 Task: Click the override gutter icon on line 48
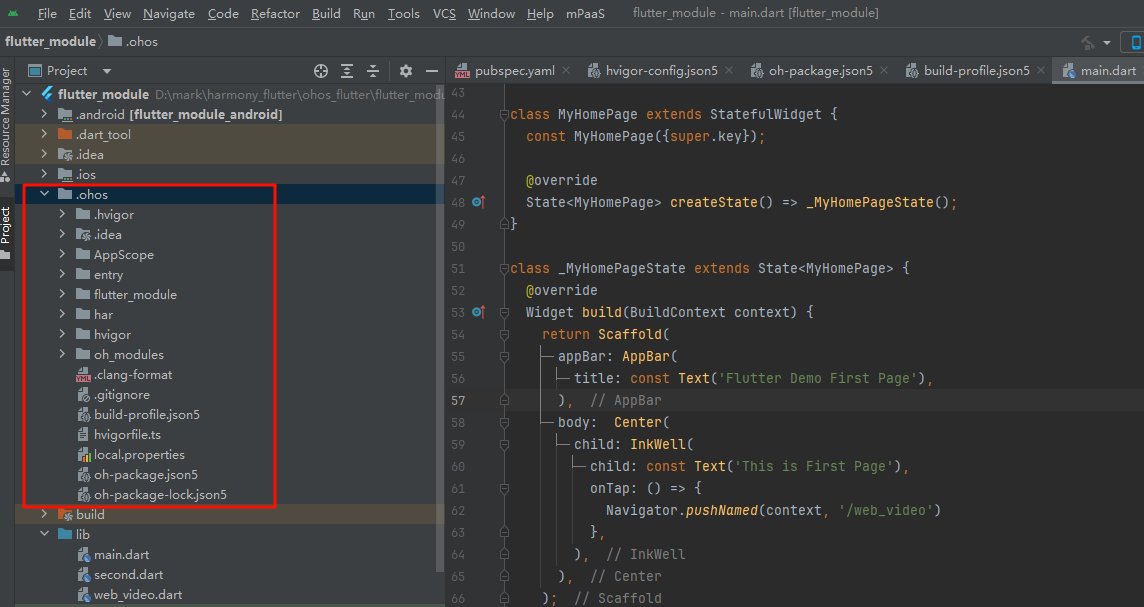pyautogui.click(x=478, y=202)
